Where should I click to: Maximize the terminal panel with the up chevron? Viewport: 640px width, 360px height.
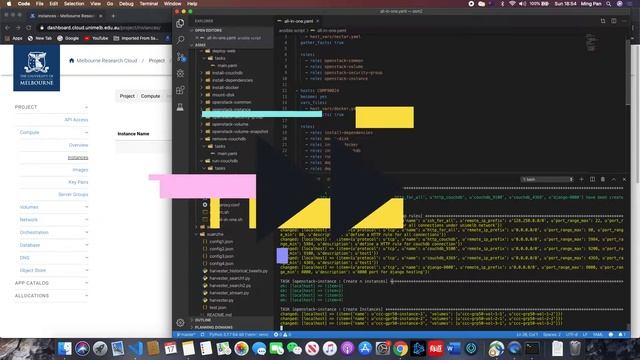613,179
